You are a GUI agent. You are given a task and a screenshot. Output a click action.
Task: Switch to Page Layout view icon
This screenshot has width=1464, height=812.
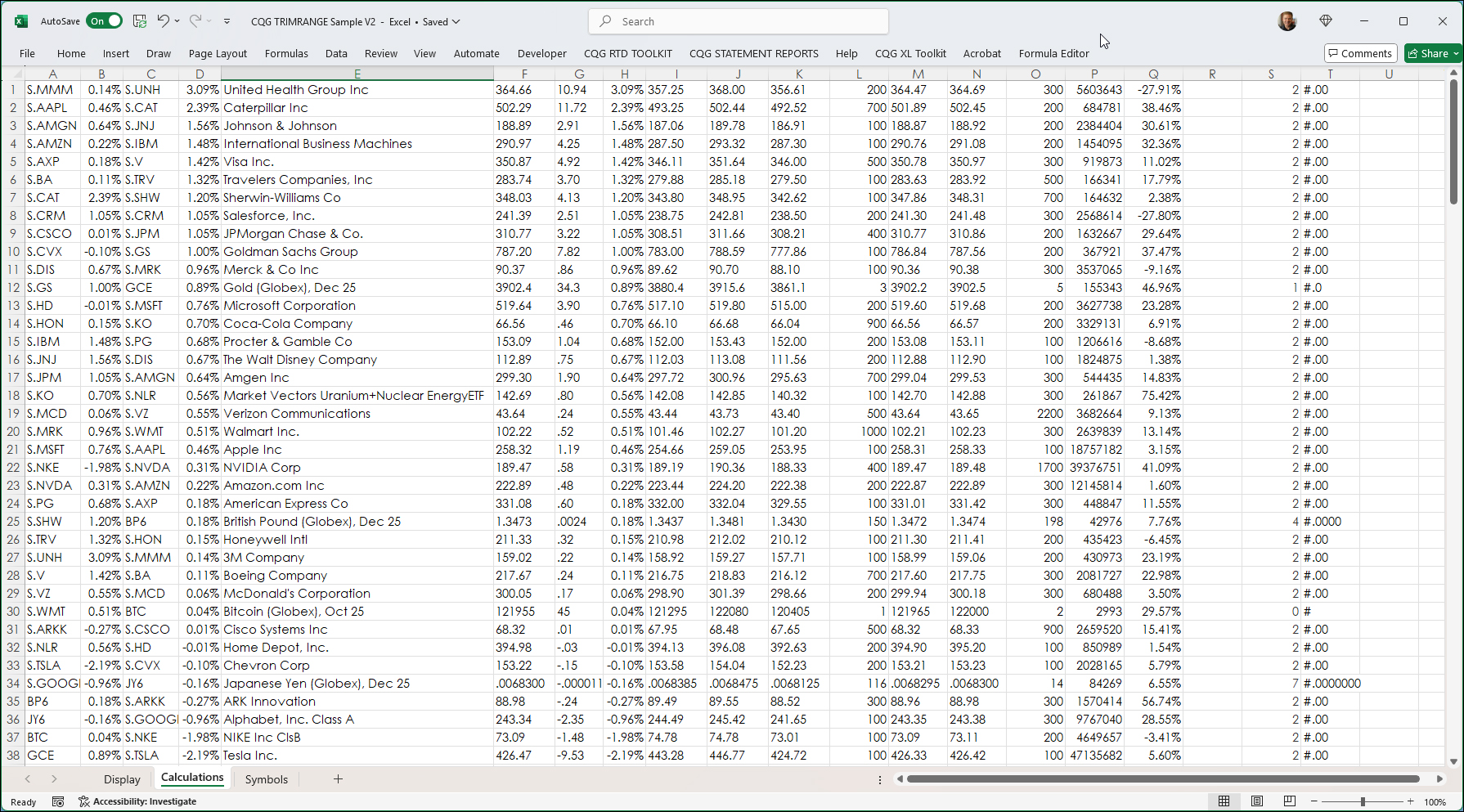click(x=1257, y=801)
